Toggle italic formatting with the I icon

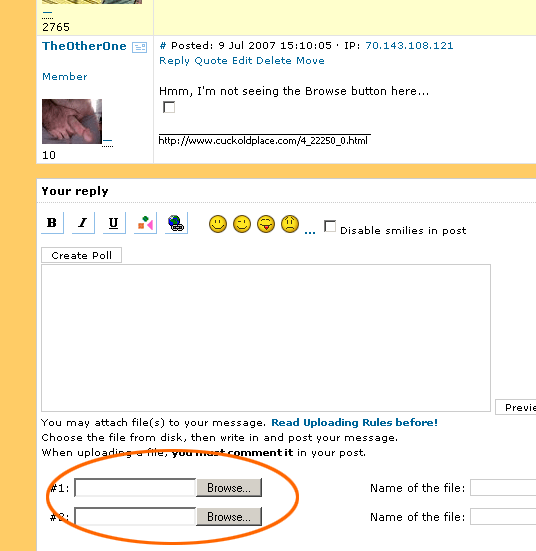coord(83,223)
